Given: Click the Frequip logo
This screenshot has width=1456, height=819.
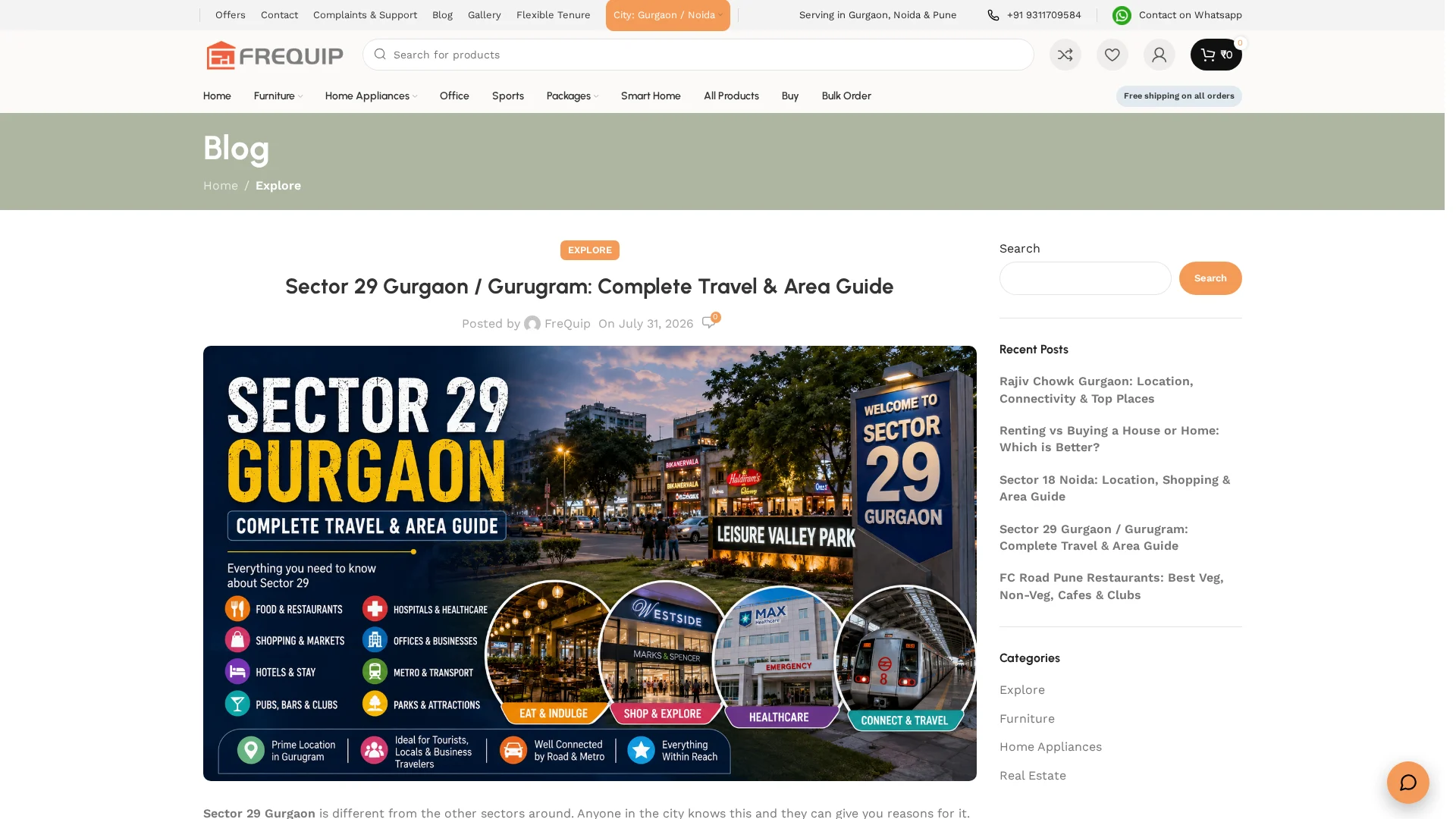Looking at the screenshot, I should (x=275, y=55).
